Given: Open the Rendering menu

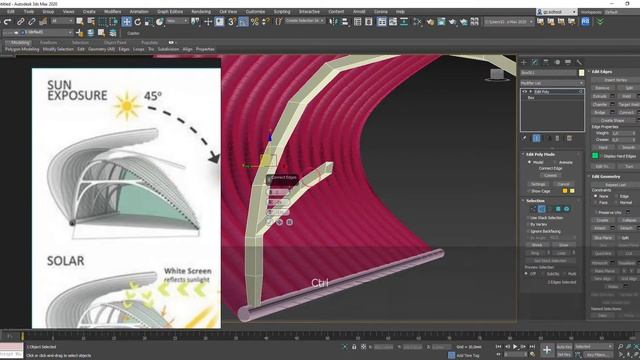Looking at the screenshot, I should click(201, 12).
